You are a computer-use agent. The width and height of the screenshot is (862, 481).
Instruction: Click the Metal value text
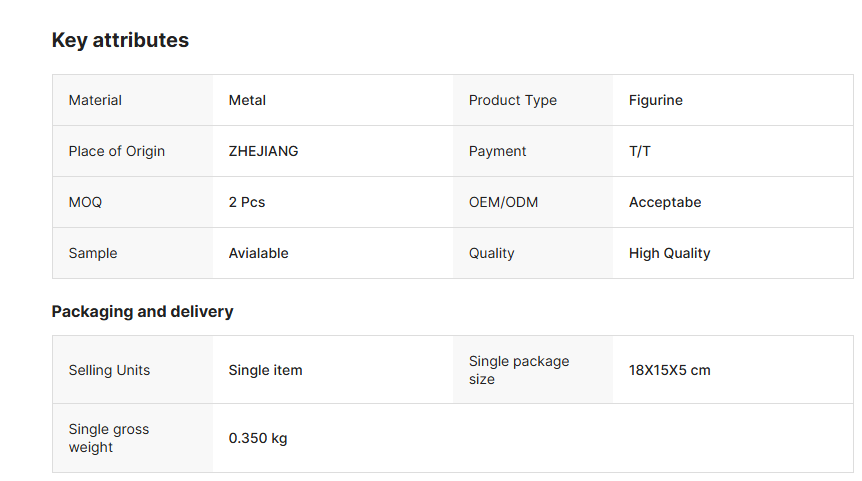[x=247, y=100]
